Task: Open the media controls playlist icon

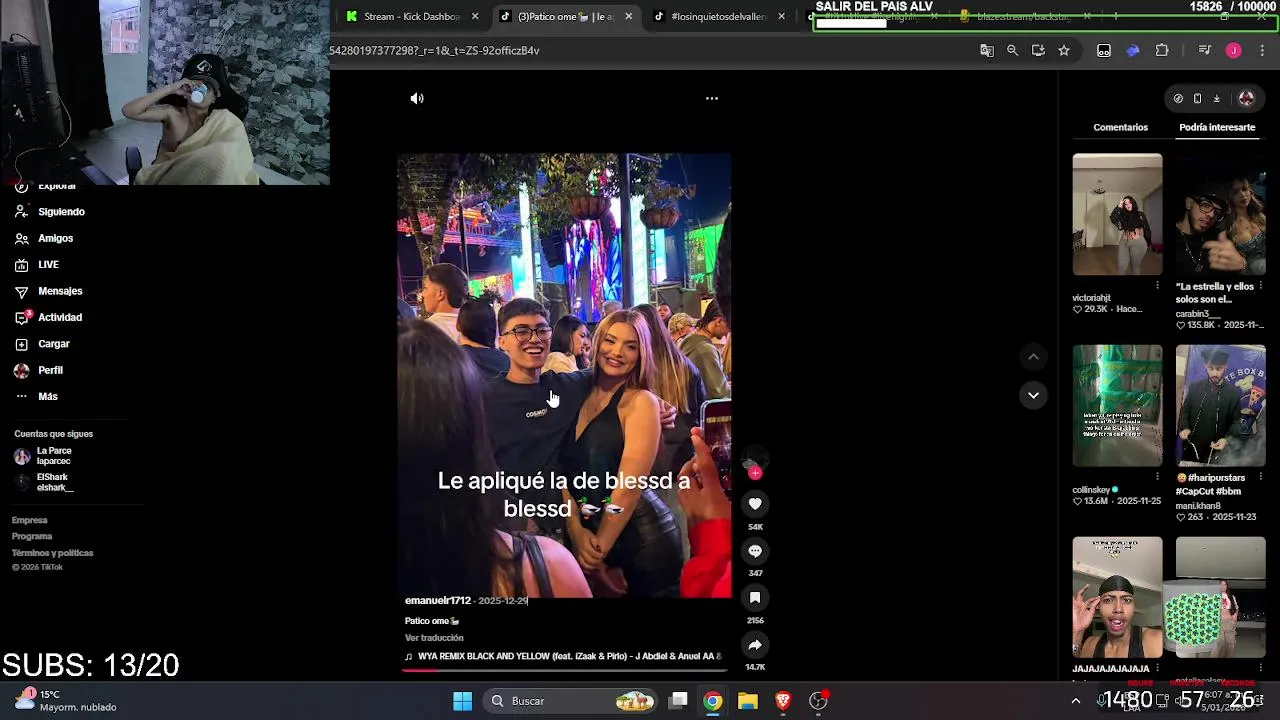Action: point(1205,50)
